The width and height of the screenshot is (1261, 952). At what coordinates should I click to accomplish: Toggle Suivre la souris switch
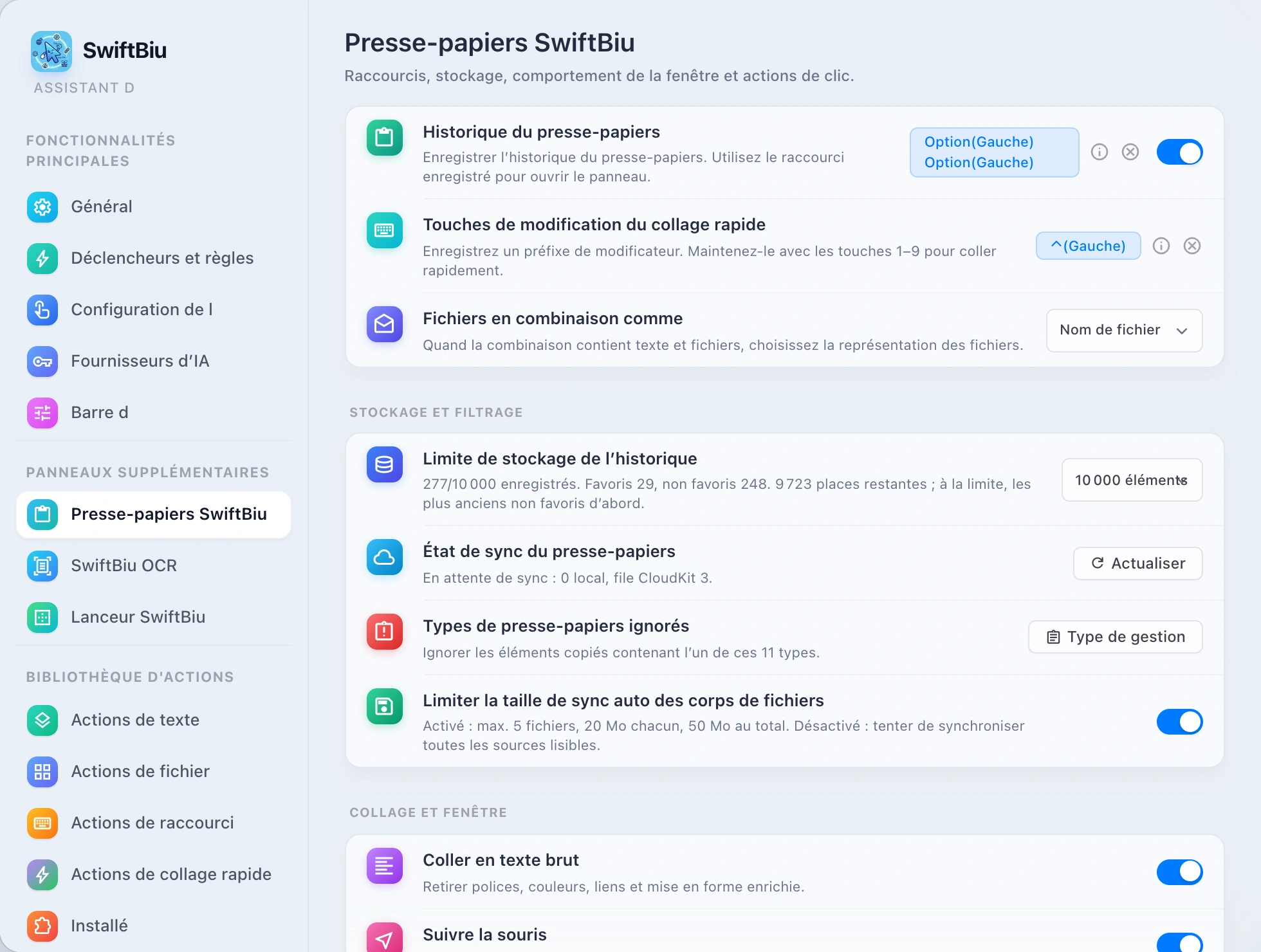pyautogui.click(x=1180, y=942)
